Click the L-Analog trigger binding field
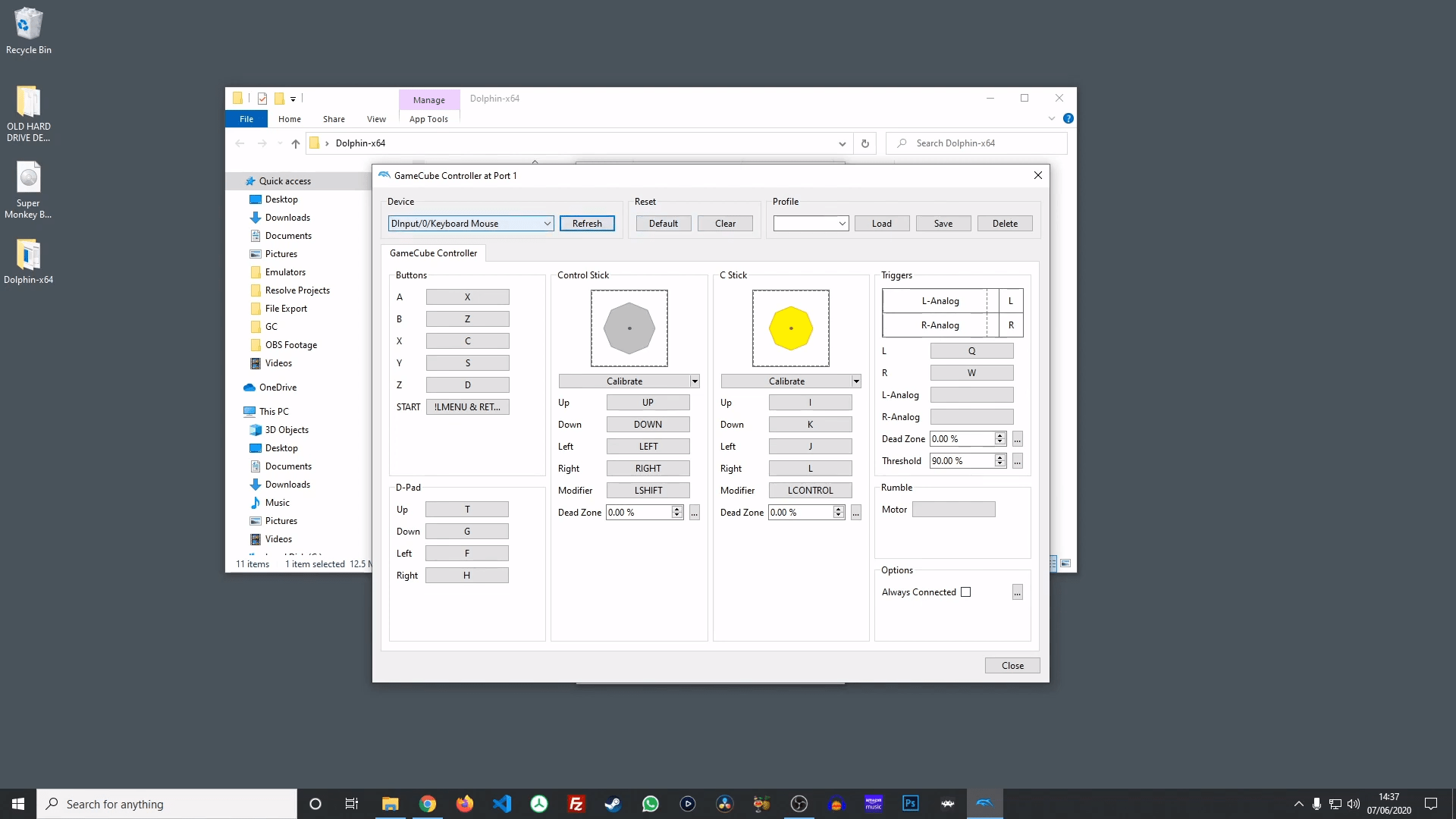This screenshot has height=819, width=1456. click(x=971, y=394)
